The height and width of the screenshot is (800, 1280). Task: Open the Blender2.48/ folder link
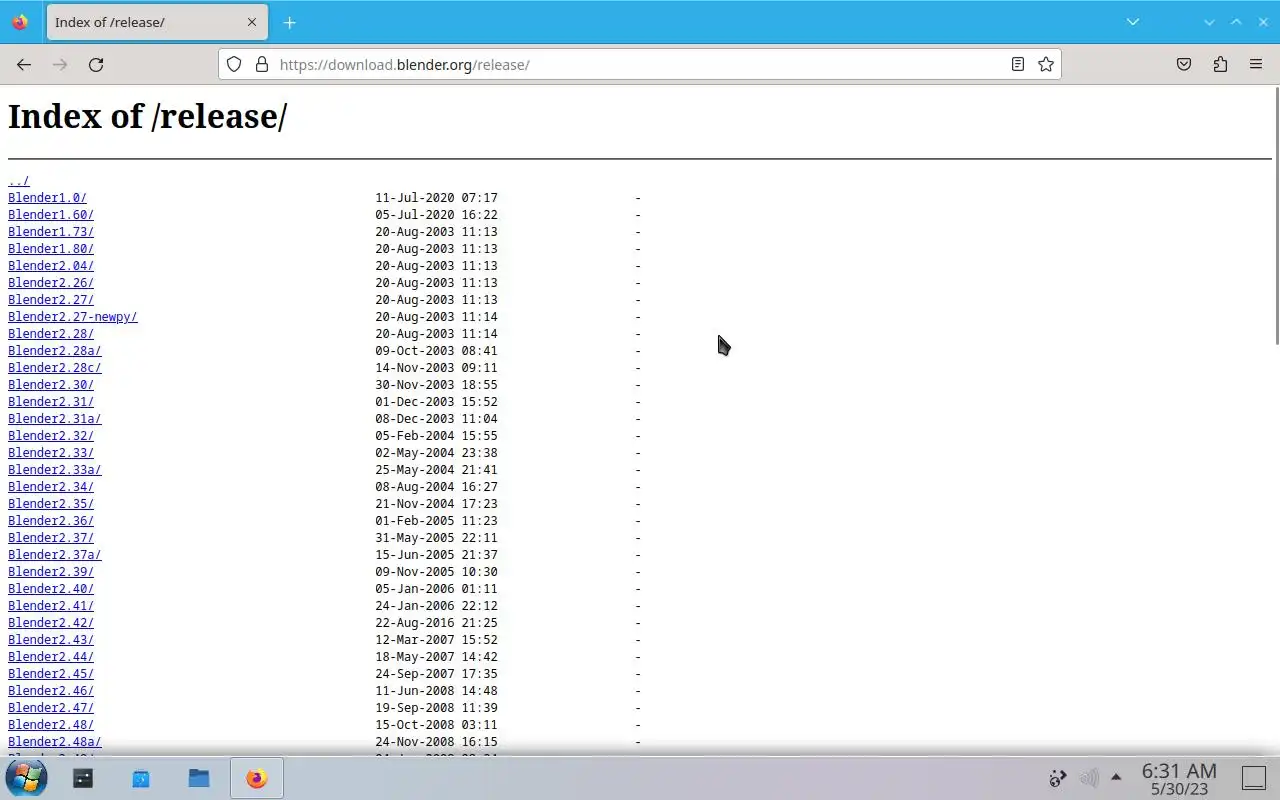coord(51,725)
